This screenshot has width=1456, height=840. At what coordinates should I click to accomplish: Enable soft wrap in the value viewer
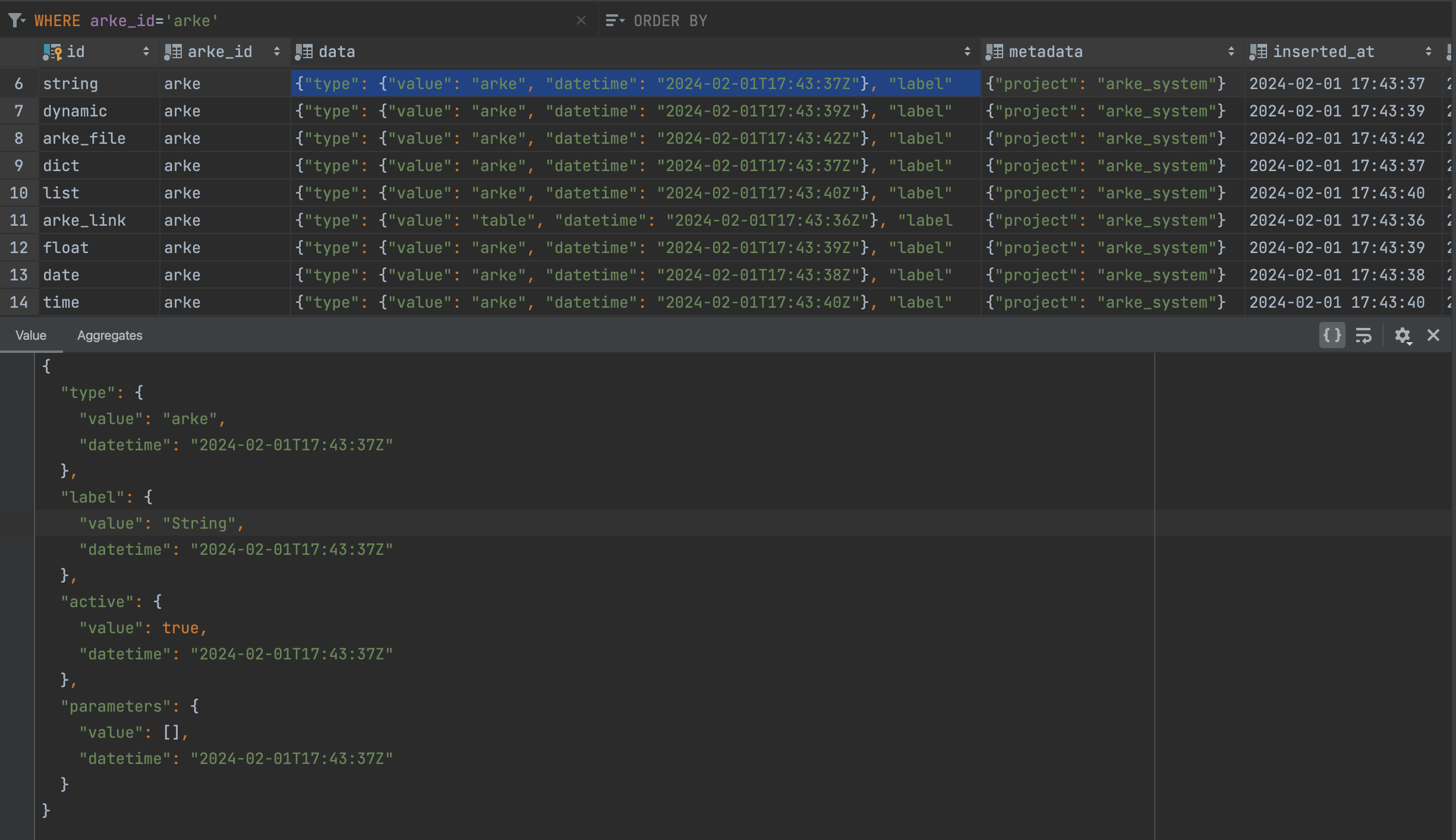(x=1364, y=335)
